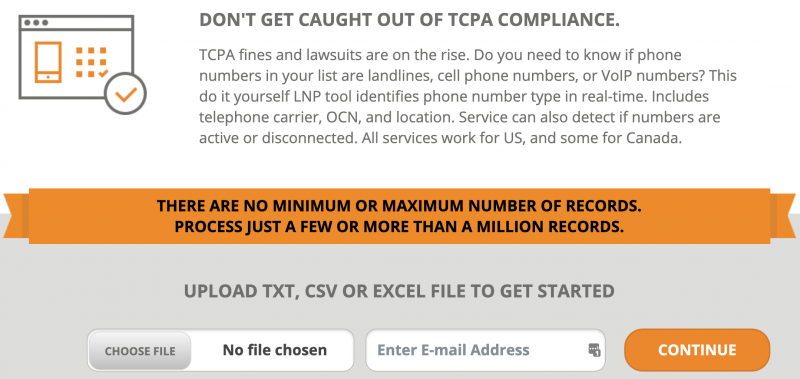The width and height of the screenshot is (800, 379).
Task: Focus the Enter E-mail Address field
Action: click(x=485, y=350)
